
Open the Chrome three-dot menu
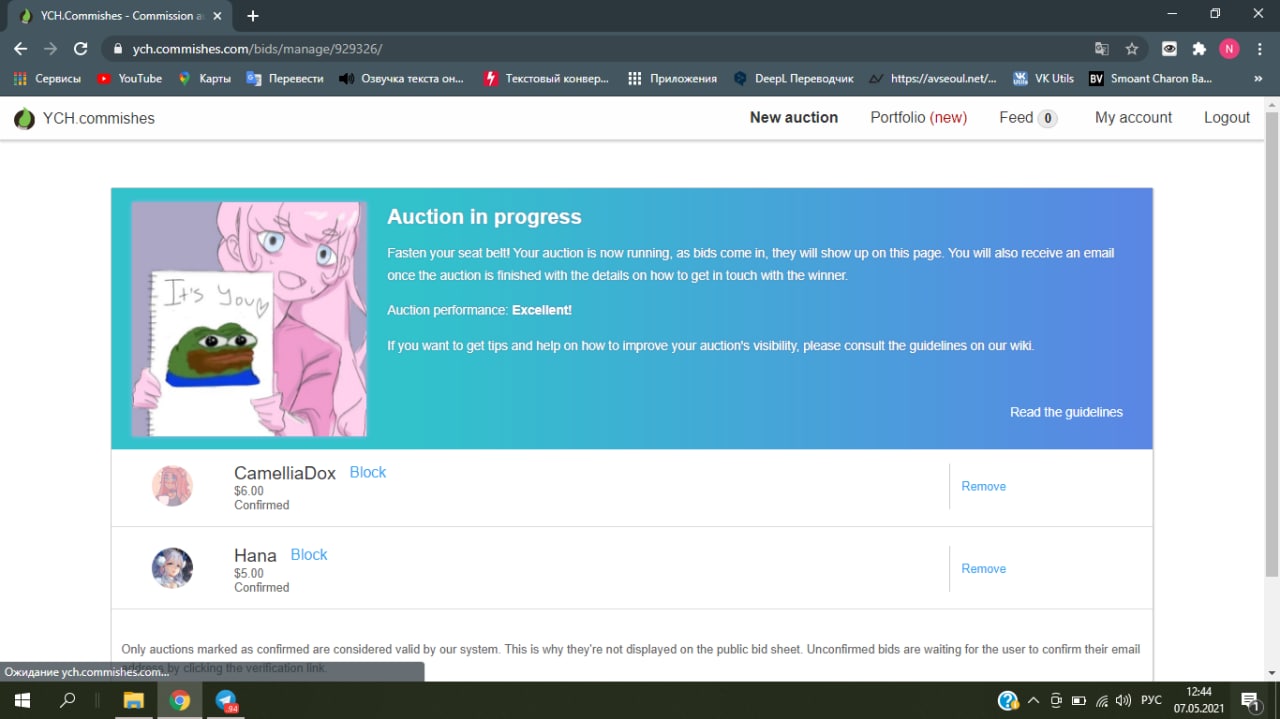pos(1259,48)
